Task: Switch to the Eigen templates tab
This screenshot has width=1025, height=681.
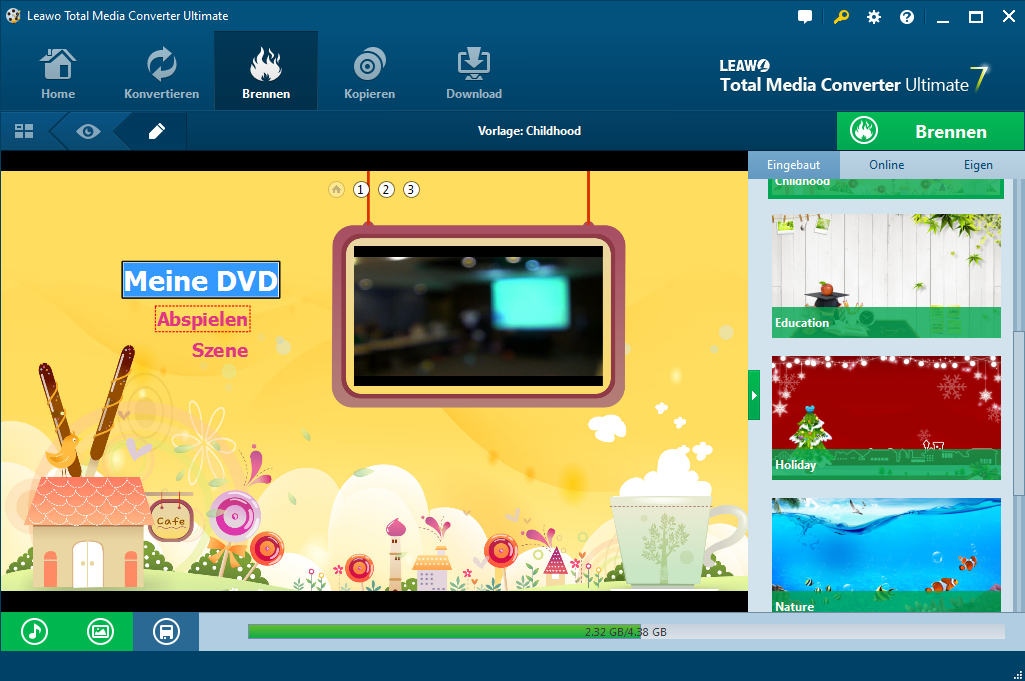Action: tap(978, 165)
